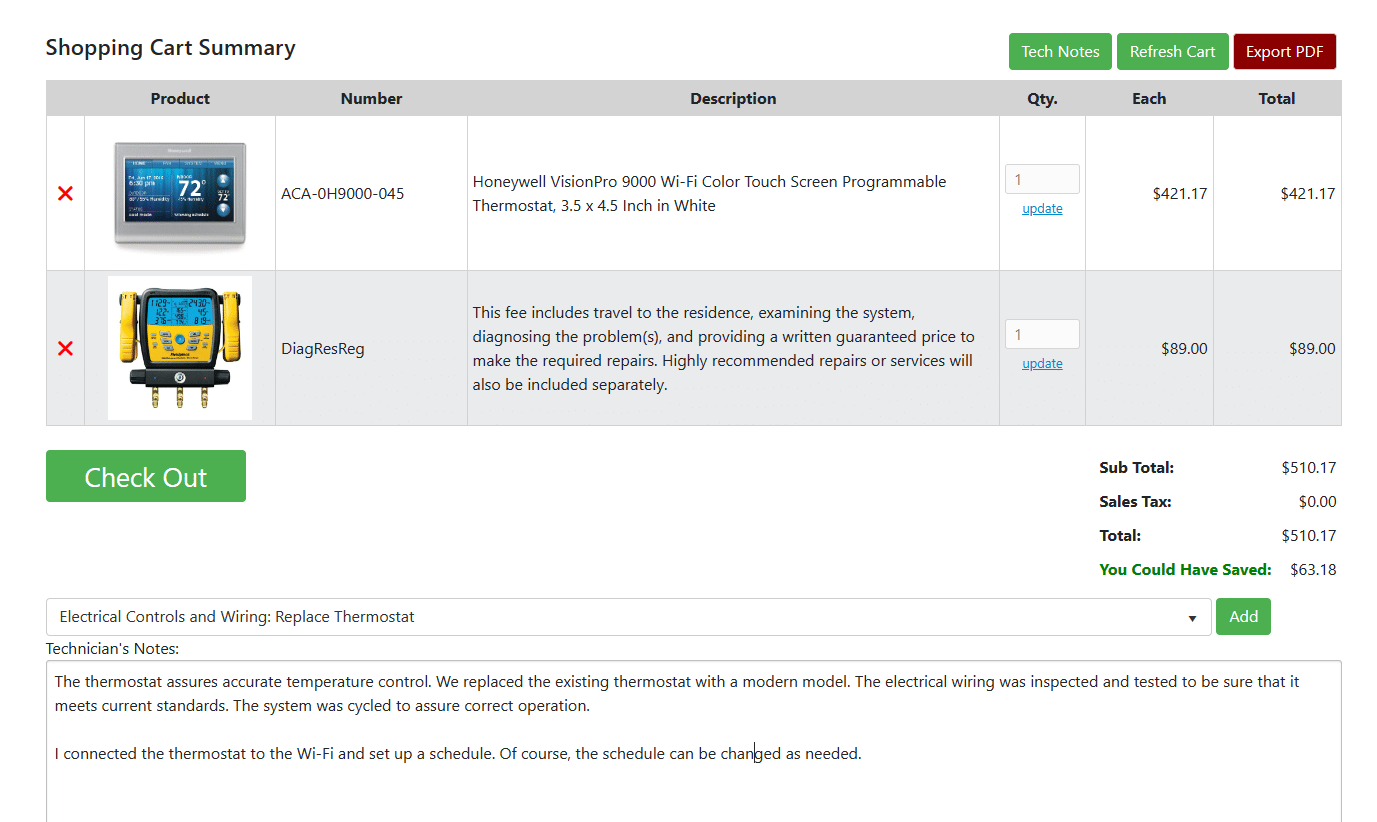The height and width of the screenshot is (822, 1377).
Task: Expand the Electrical Controls and Wiring dropdown
Action: pyautogui.click(x=628, y=617)
